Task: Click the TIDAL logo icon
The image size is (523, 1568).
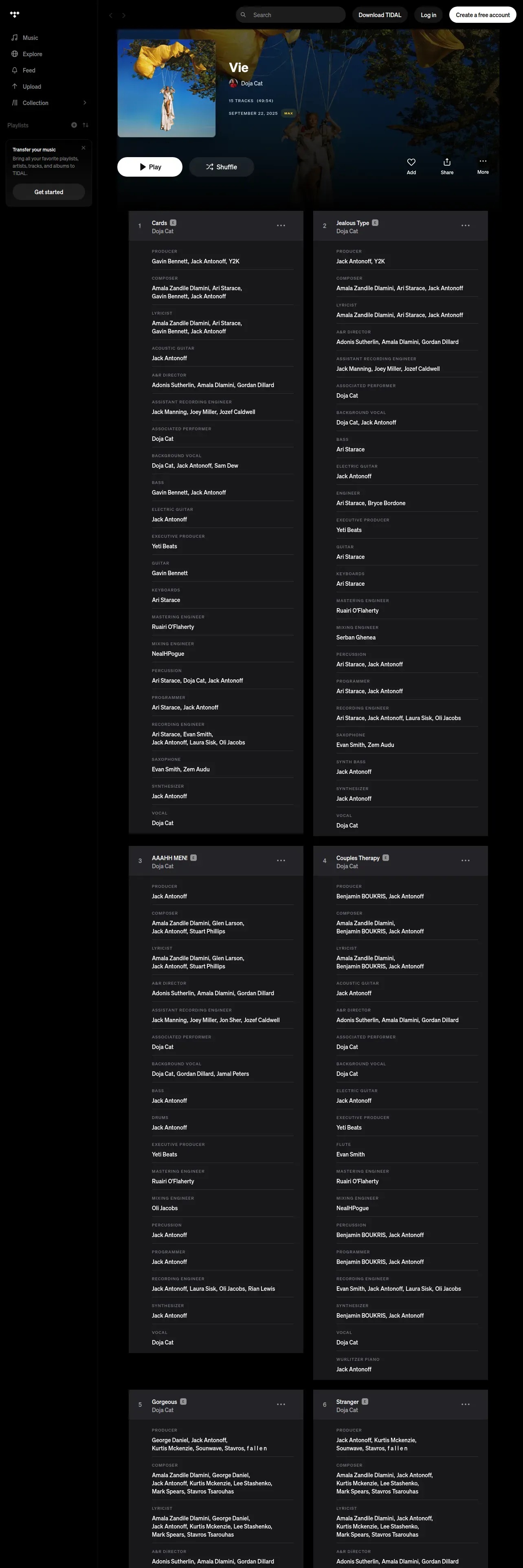Action: click(15, 15)
